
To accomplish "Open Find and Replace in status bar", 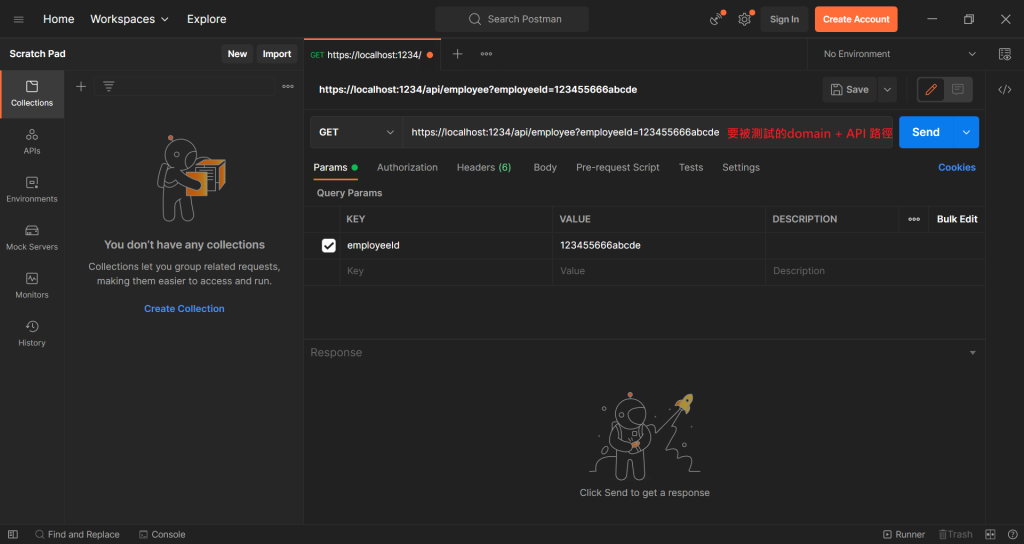I will 77,534.
